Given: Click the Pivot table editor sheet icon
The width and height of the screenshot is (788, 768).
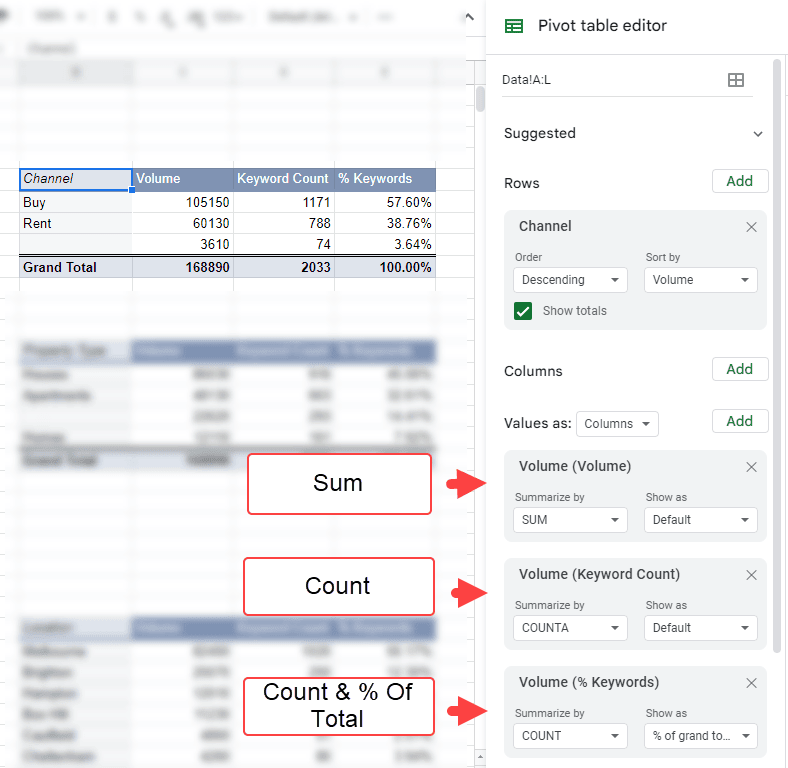Looking at the screenshot, I should pos(513,26).
